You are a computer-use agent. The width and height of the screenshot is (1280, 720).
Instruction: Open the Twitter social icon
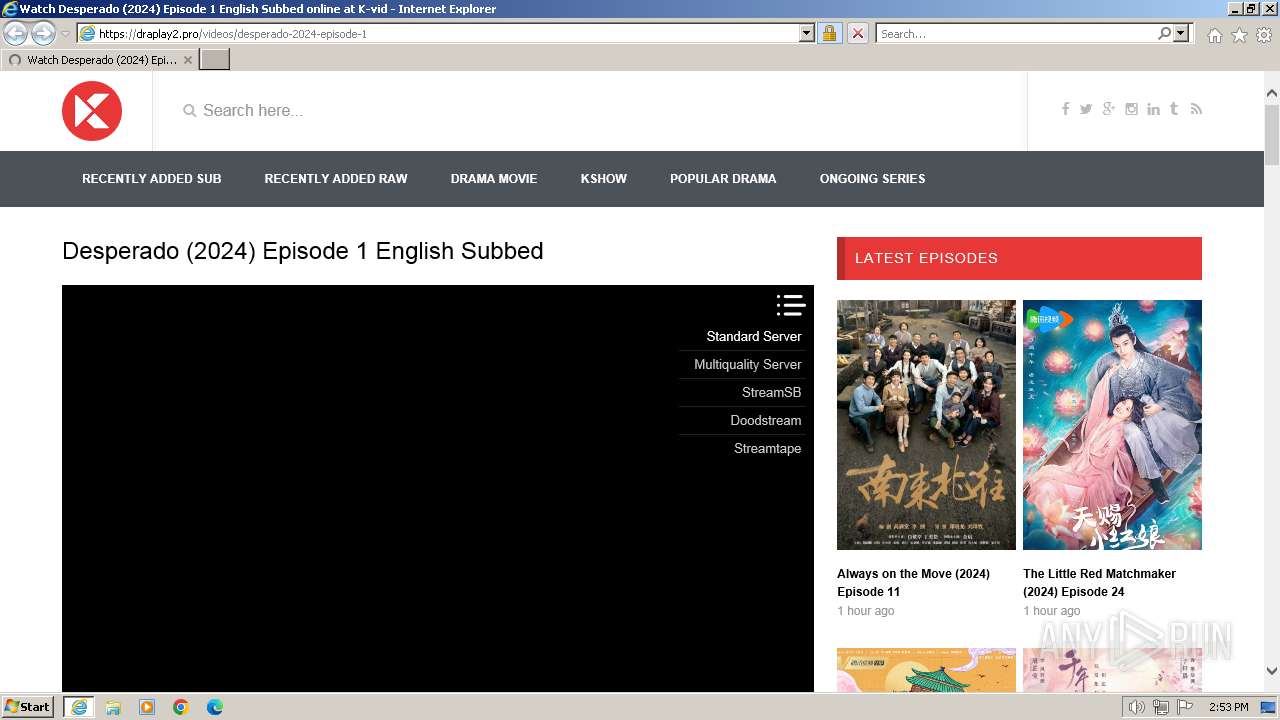click(x=1086, y=109)
